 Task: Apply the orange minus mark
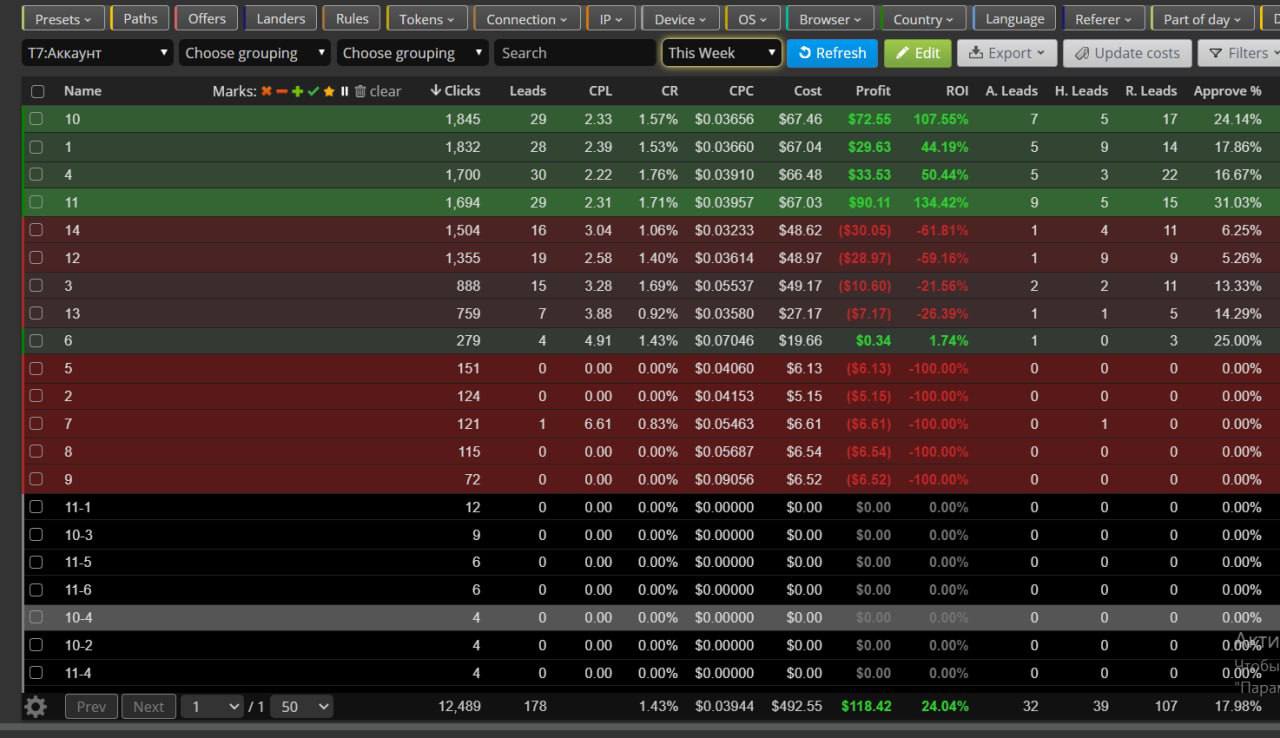[x=282, y=91]
